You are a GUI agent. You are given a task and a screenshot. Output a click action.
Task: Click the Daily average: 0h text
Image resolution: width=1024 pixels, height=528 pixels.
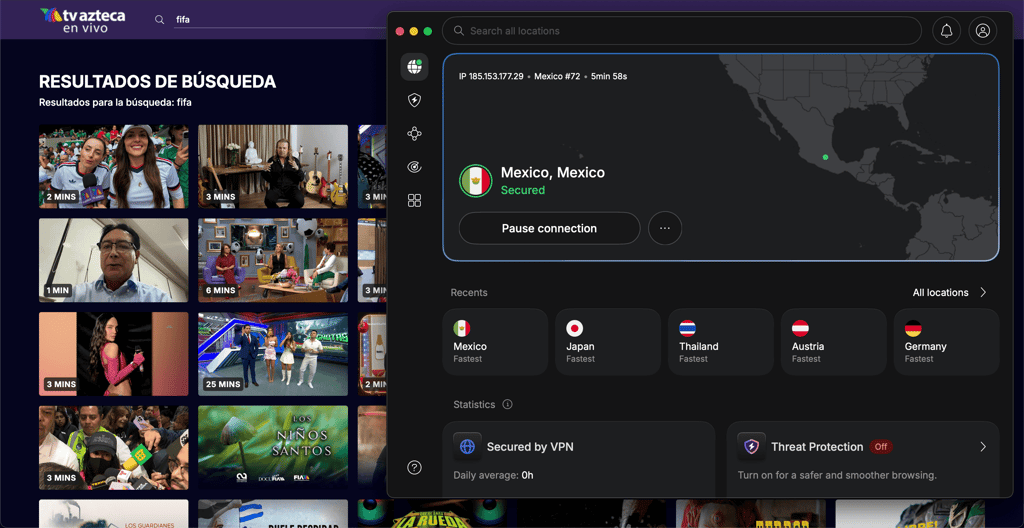493,475
